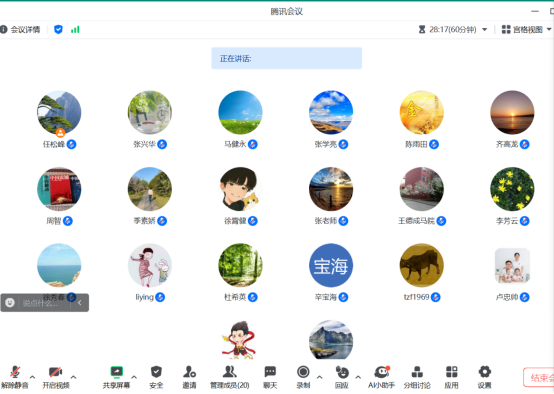Open the 安全 shield icon
Image resolution: width=554 pixels, height=394 pixels.
[156, 372]
